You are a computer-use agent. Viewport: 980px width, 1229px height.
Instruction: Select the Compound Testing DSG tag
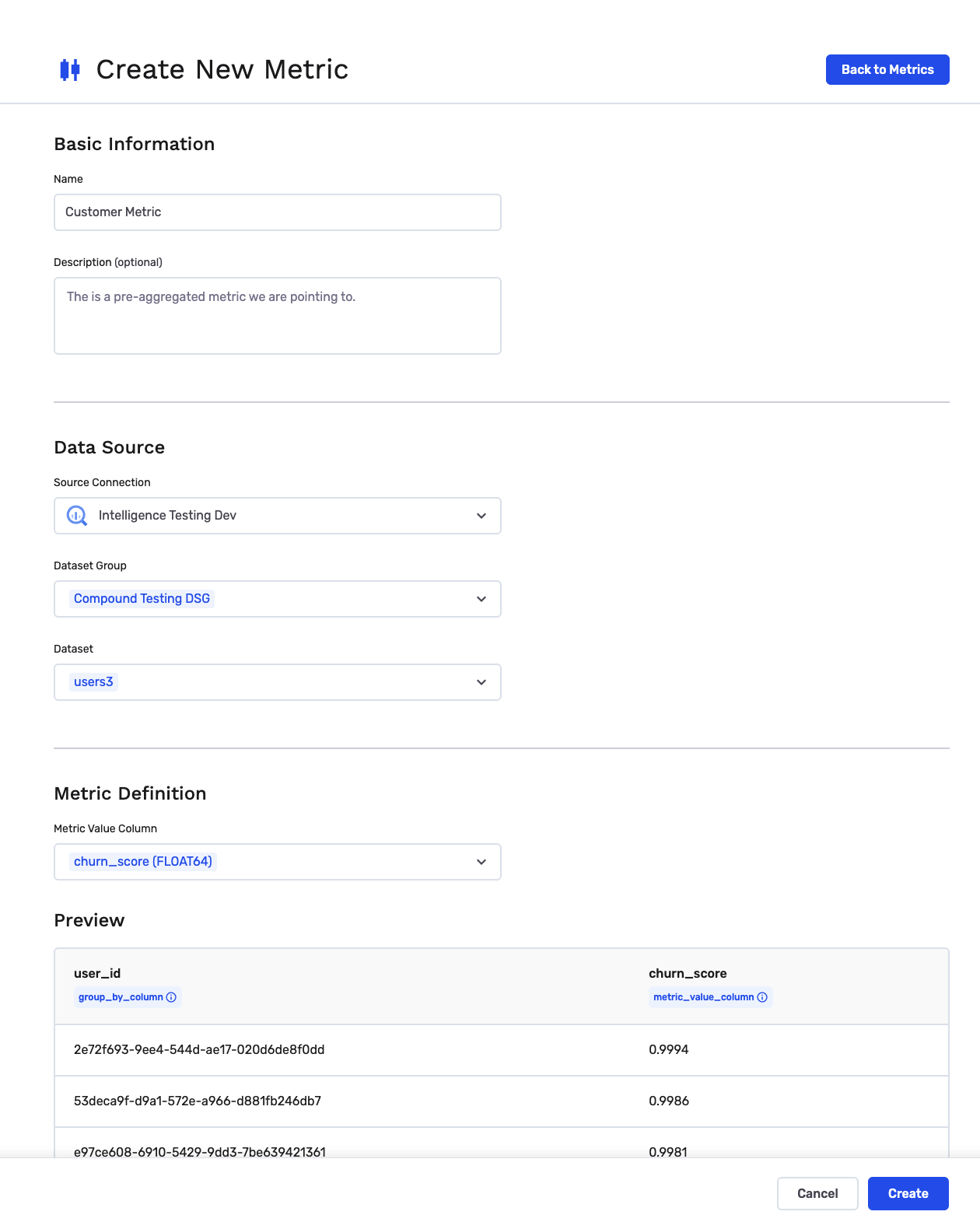142,599
